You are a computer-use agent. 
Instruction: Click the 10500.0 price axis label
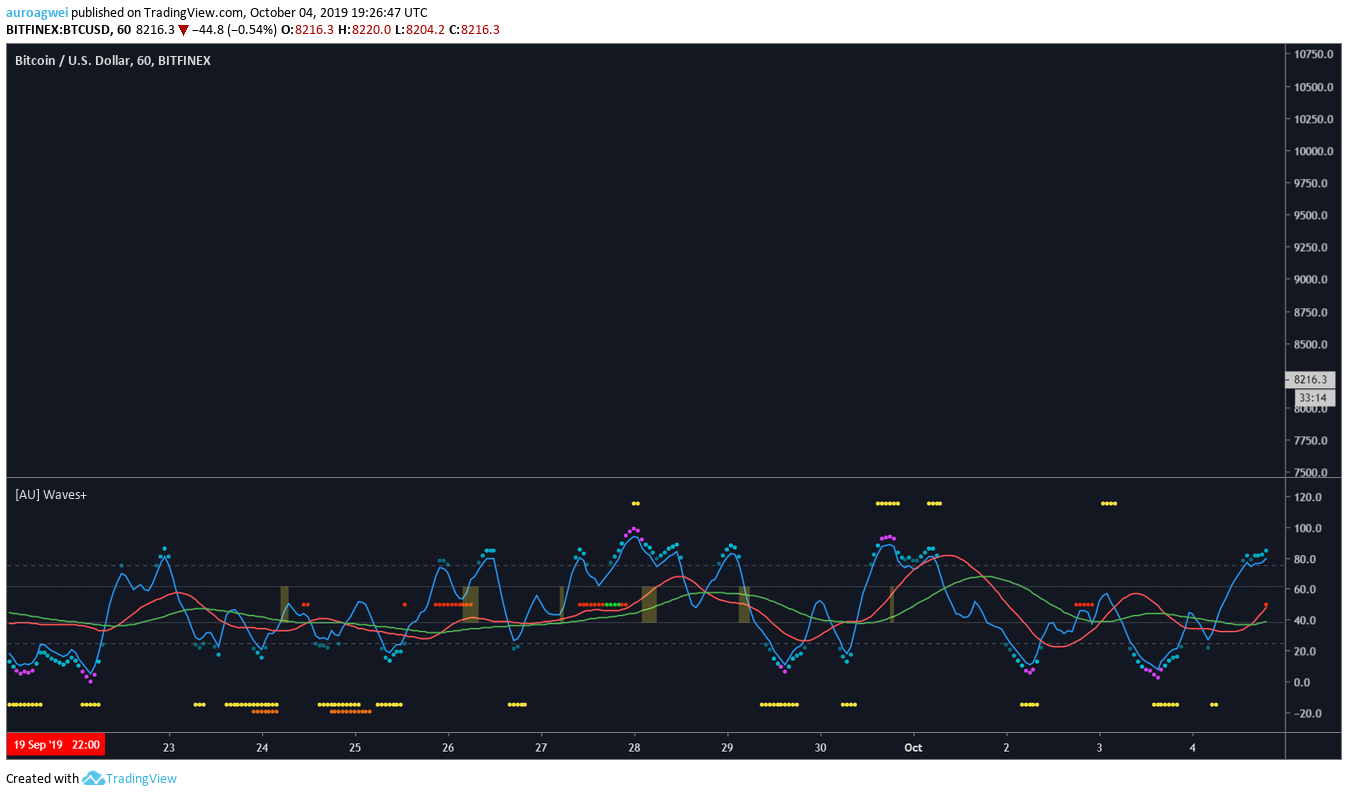[1312, 87]
